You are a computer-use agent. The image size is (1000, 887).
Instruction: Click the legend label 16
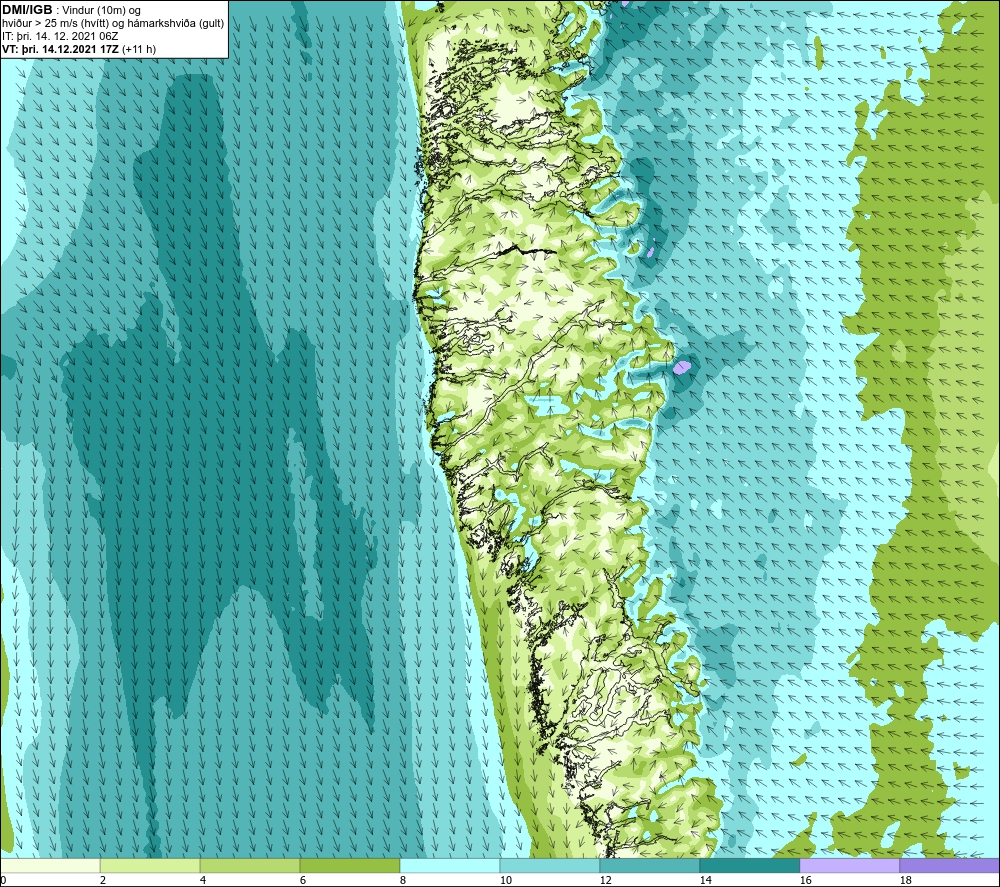pyautogui.click(x=805, y=880)
